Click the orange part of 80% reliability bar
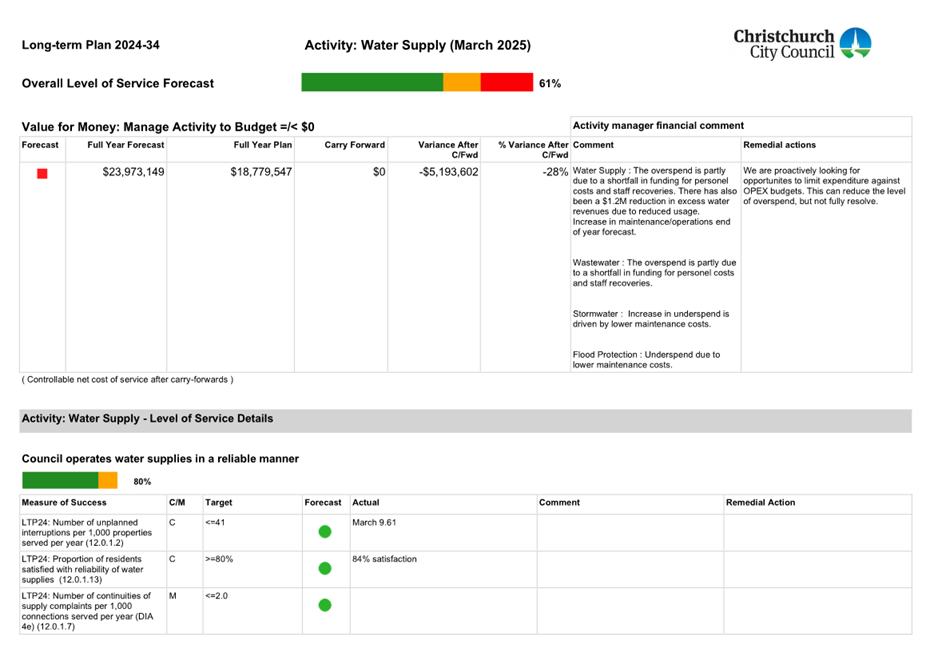 pyautogui.click(x=108, y=481)
